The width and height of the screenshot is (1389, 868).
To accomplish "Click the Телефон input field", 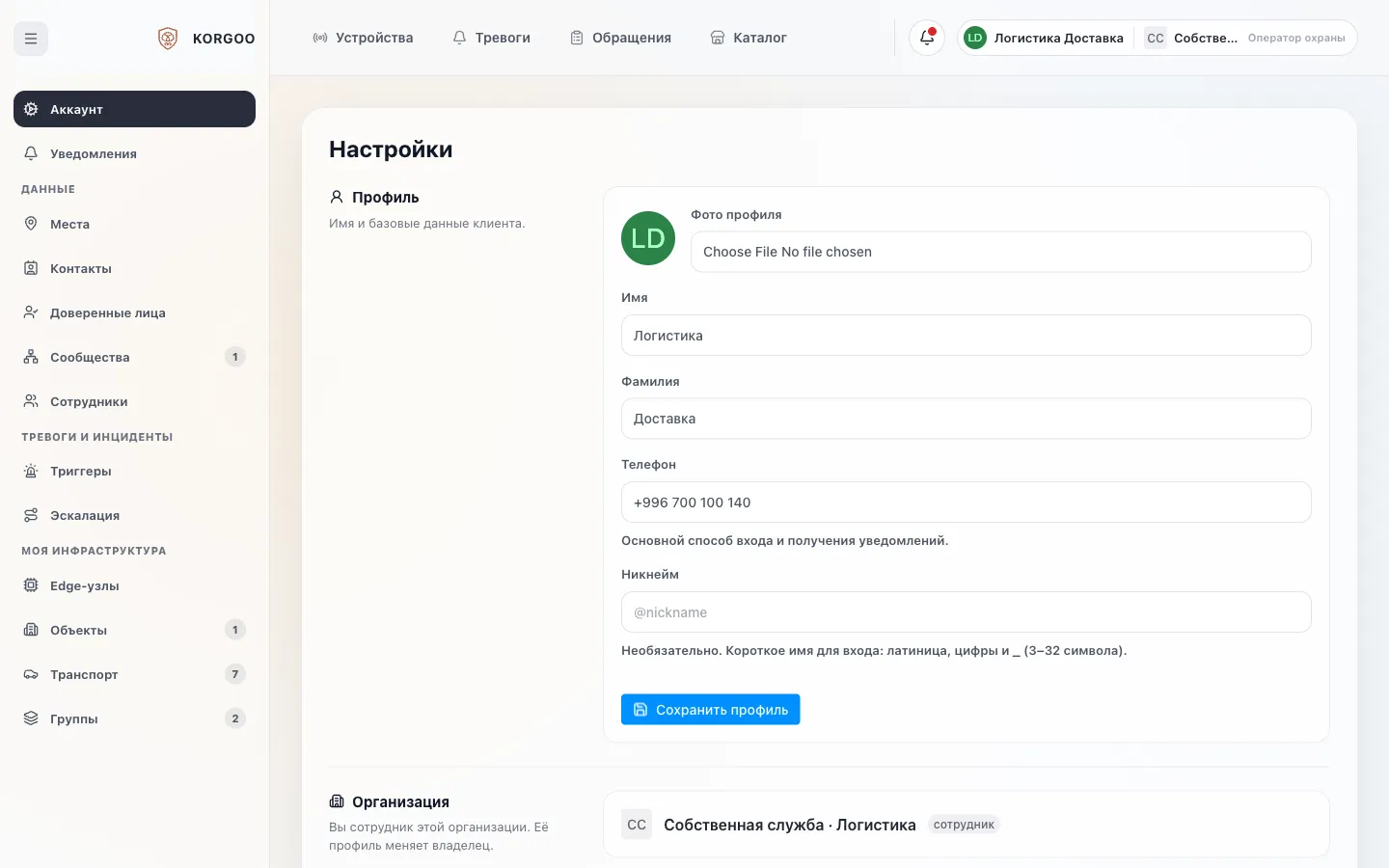I will (x=967, y=502).
